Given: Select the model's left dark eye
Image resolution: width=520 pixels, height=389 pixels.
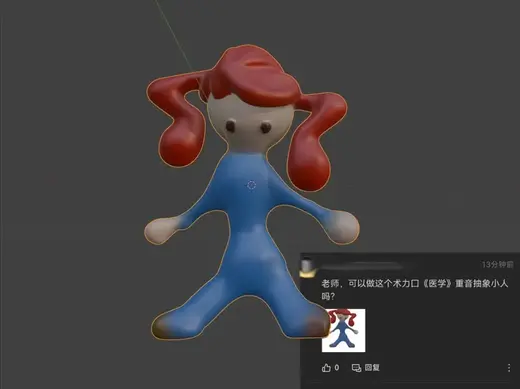Looking at the screenshot, I should [x=230, y=126].
